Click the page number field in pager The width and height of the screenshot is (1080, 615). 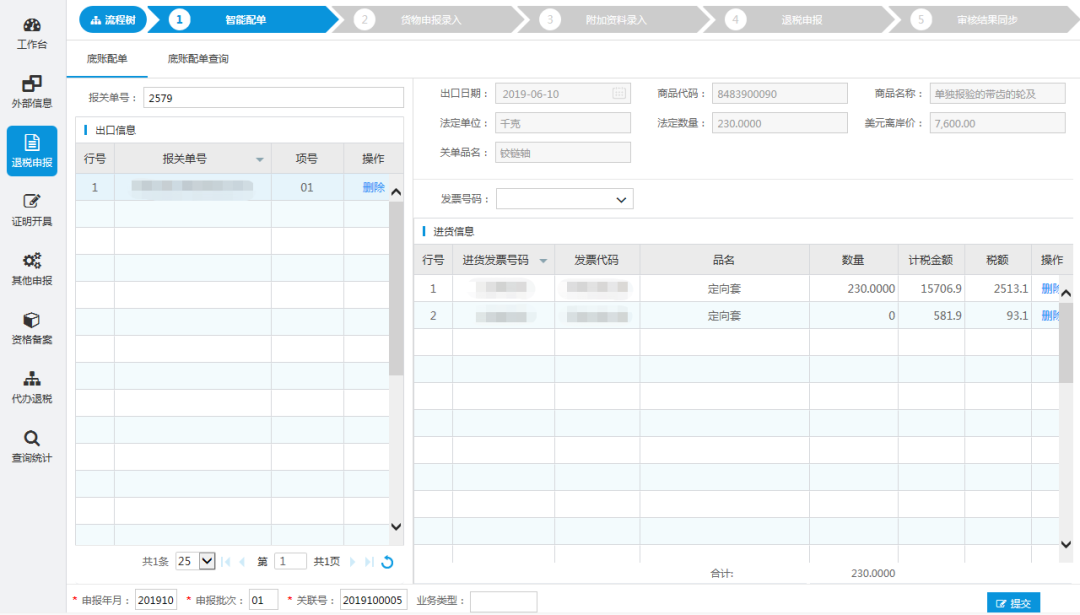click(x=290, y=561)
